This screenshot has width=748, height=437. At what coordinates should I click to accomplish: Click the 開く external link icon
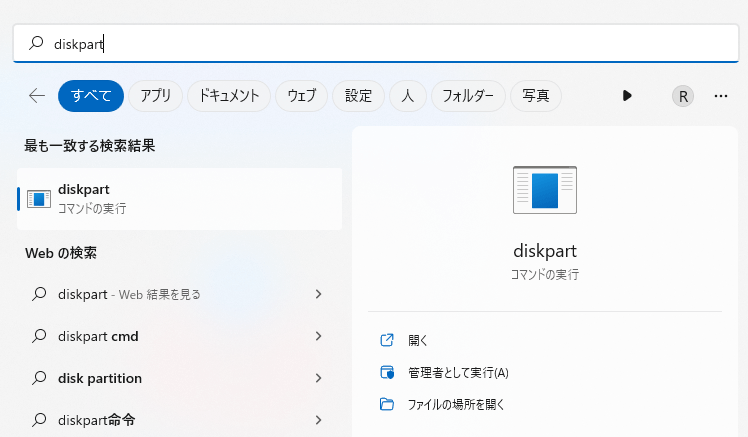[x=387, y=341]
